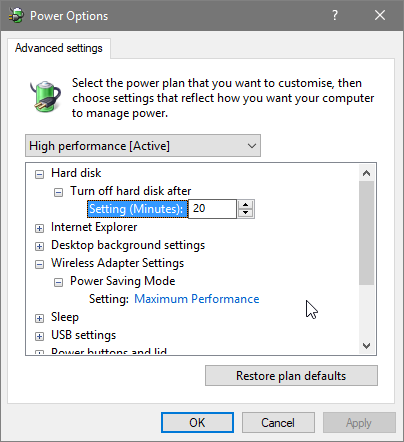Viewport: 404px width, 442px height.
Task: Collapse Wireless Adapter Settings node
Action: pos(39,264)
